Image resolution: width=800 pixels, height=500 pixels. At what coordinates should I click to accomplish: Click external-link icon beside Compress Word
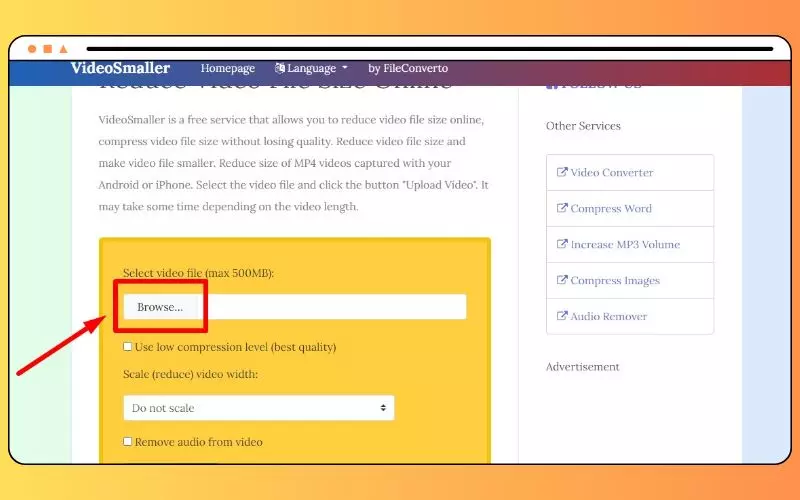click(x=562, y=208)
